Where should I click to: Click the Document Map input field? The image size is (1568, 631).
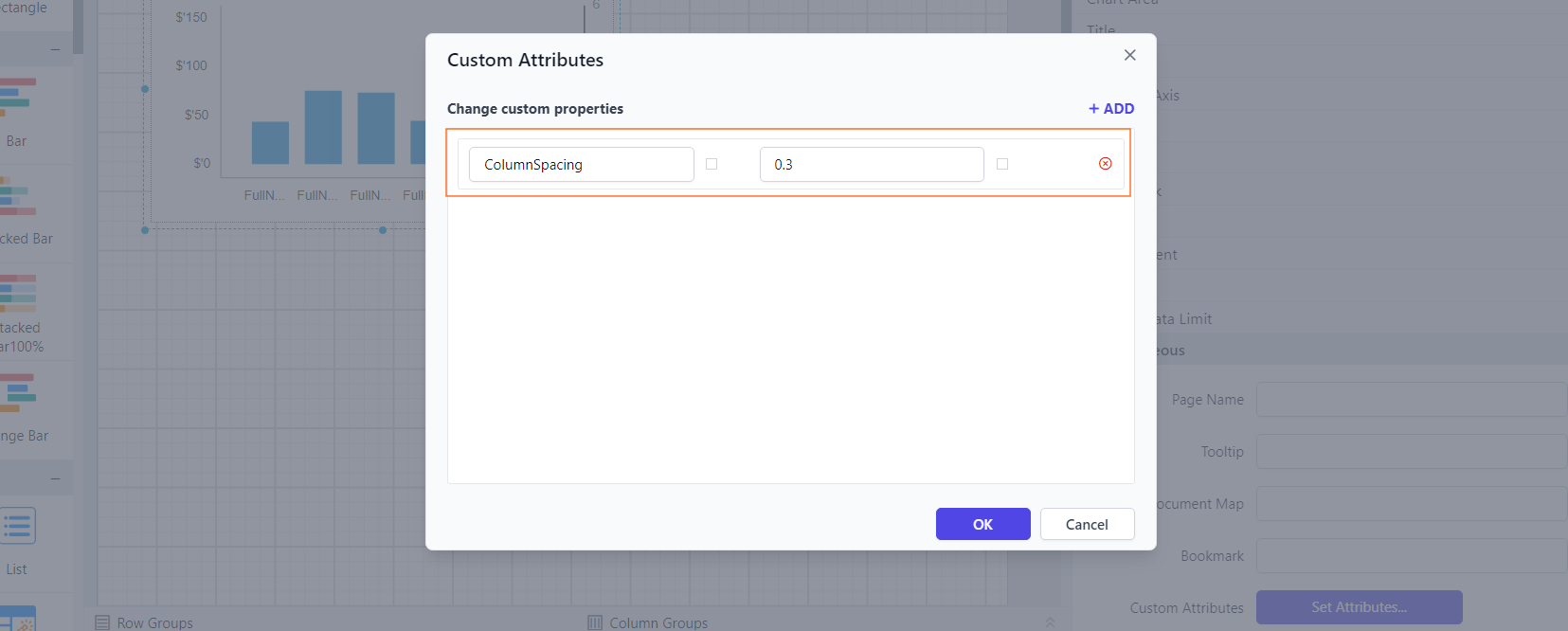[x=1411, y=504]
